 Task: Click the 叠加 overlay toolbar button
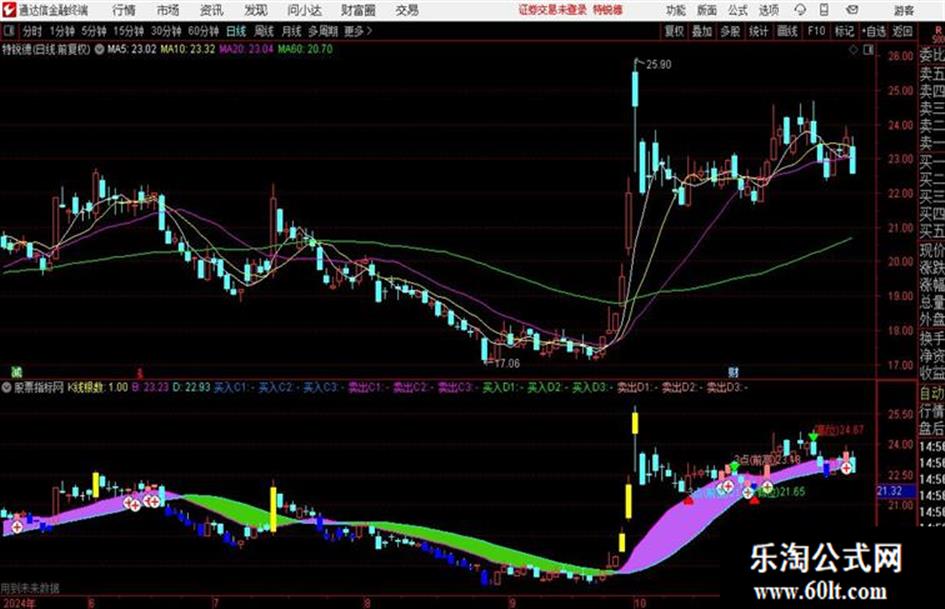coord(702,31)
